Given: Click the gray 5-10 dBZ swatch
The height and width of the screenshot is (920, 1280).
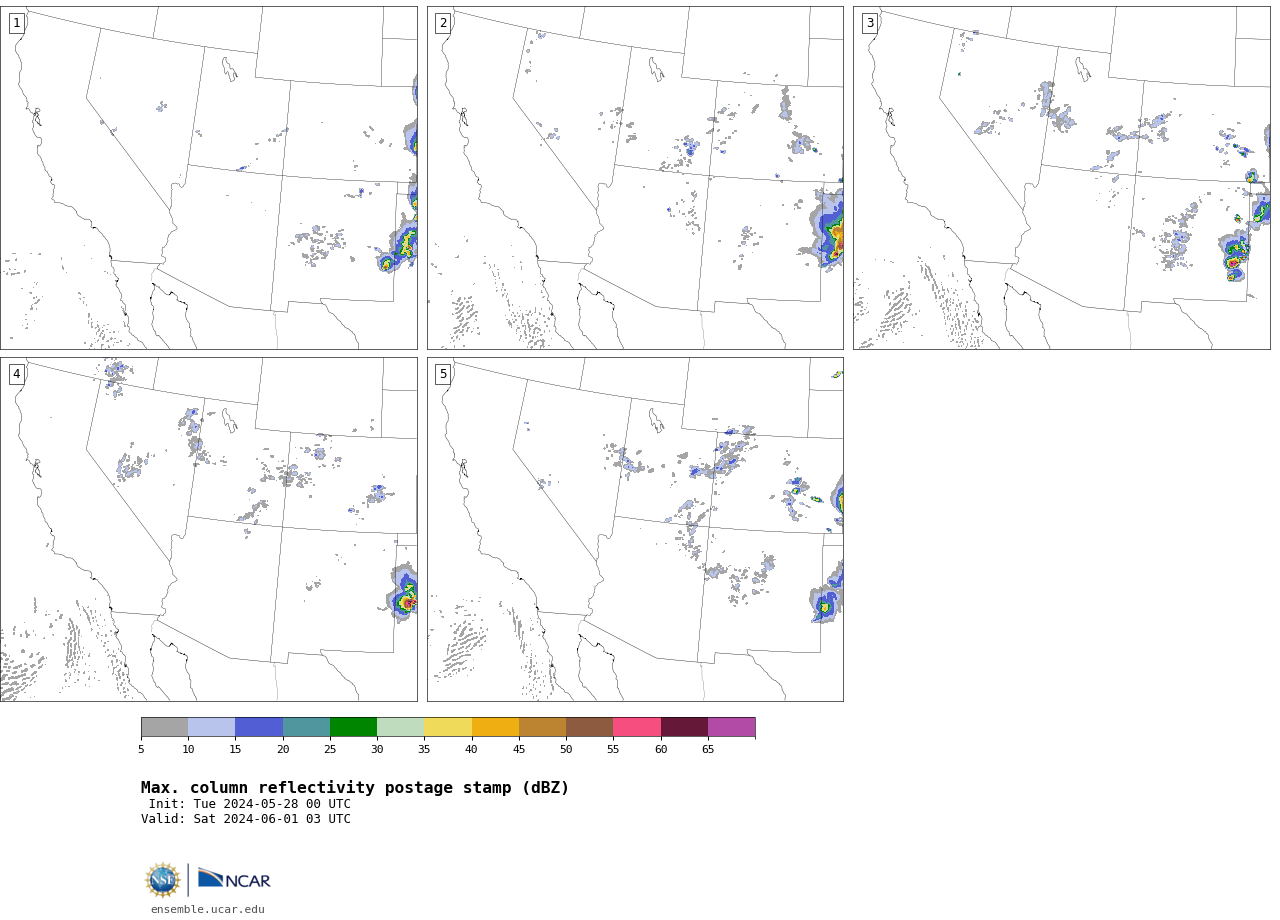Looking at the screenshot, I should 165,727.
